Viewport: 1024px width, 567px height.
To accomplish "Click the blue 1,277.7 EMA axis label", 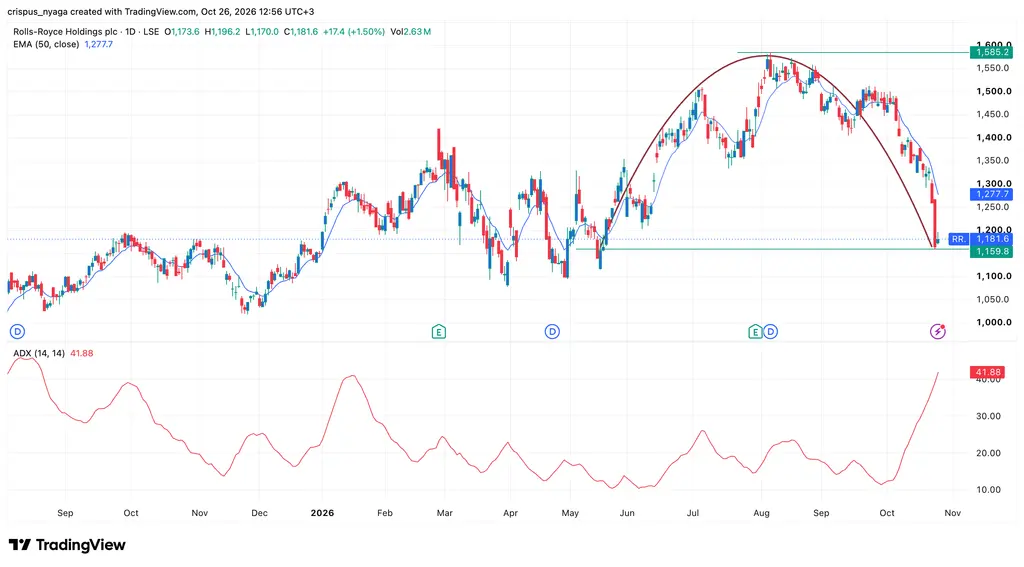I will click(x=991, y=194).
